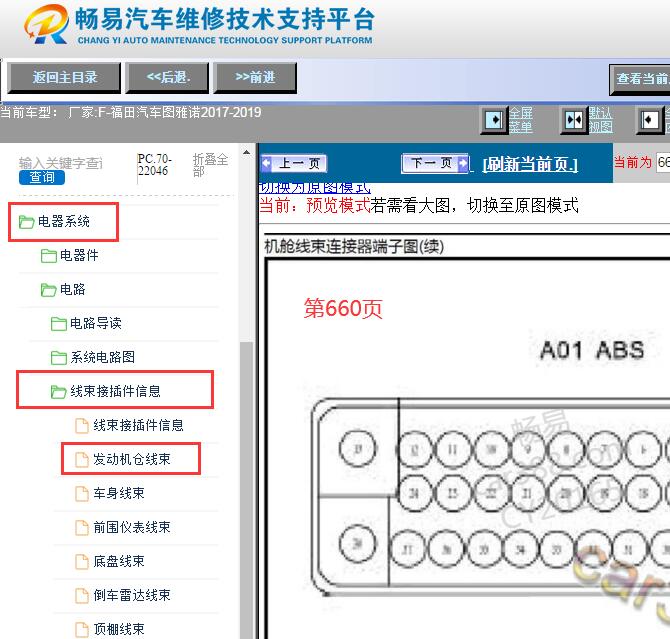
Task: Click the 线束接插件信息 open-folder icon
Action: 59,392
